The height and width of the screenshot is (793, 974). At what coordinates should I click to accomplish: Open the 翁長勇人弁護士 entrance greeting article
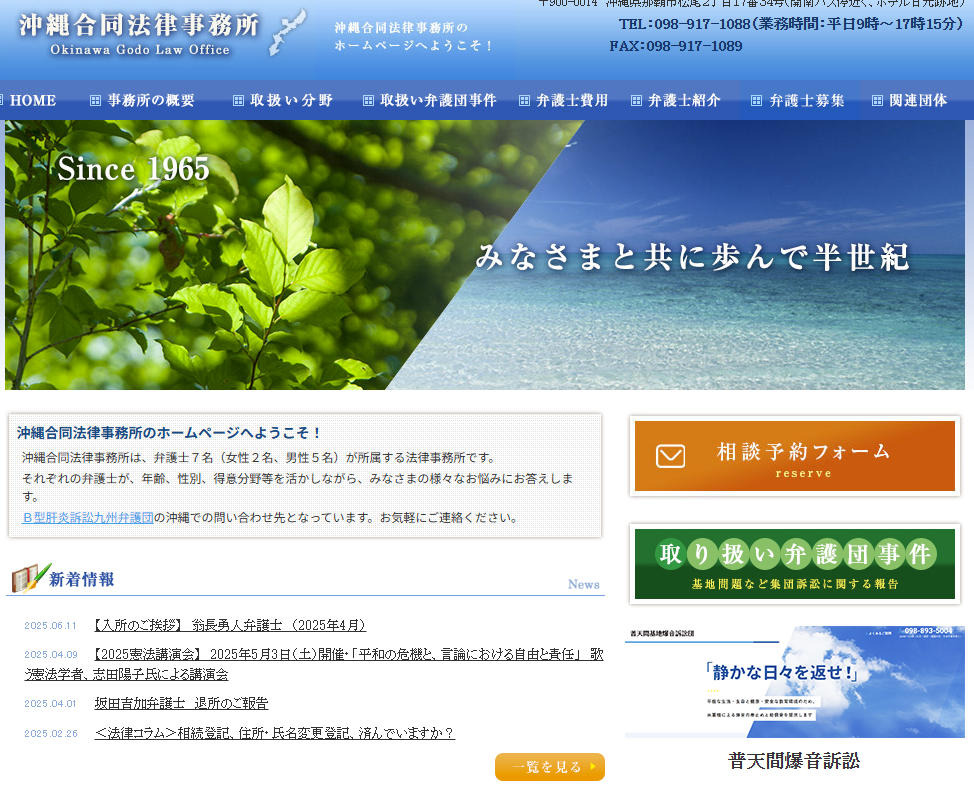229,624
